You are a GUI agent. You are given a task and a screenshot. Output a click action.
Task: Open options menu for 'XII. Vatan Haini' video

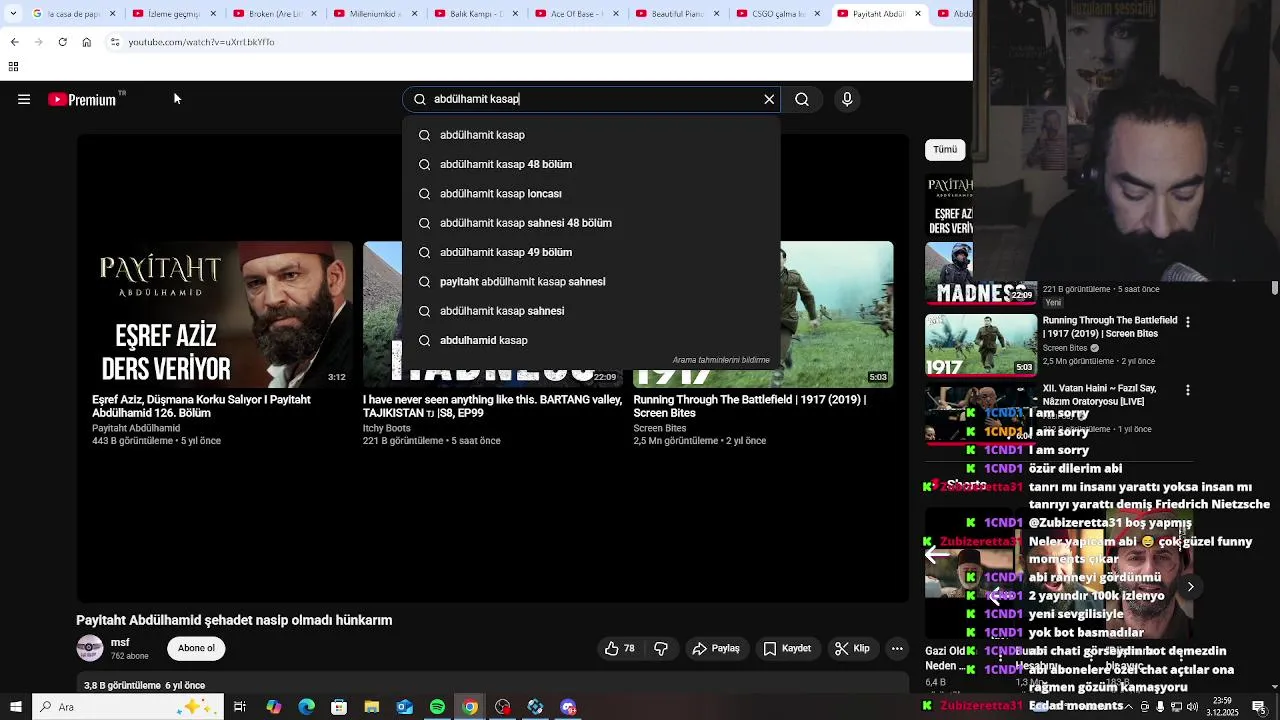(1188, 390)
